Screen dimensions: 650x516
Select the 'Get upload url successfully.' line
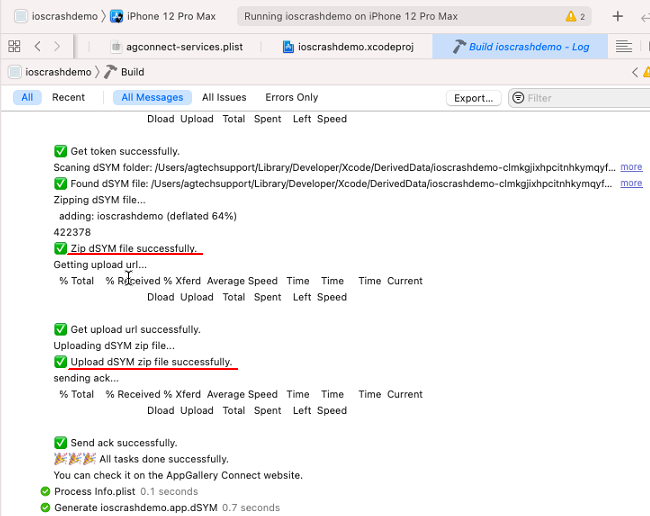(136, 329)
